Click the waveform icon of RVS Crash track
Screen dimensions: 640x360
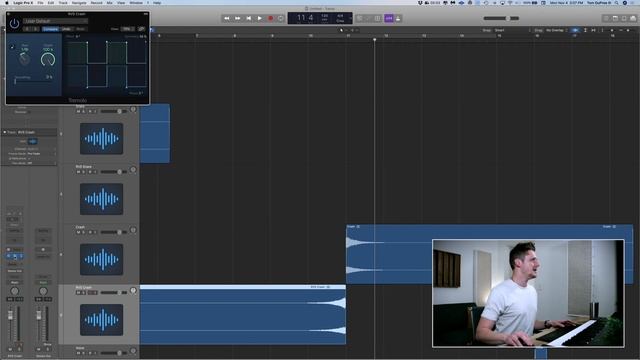point(101,320)
